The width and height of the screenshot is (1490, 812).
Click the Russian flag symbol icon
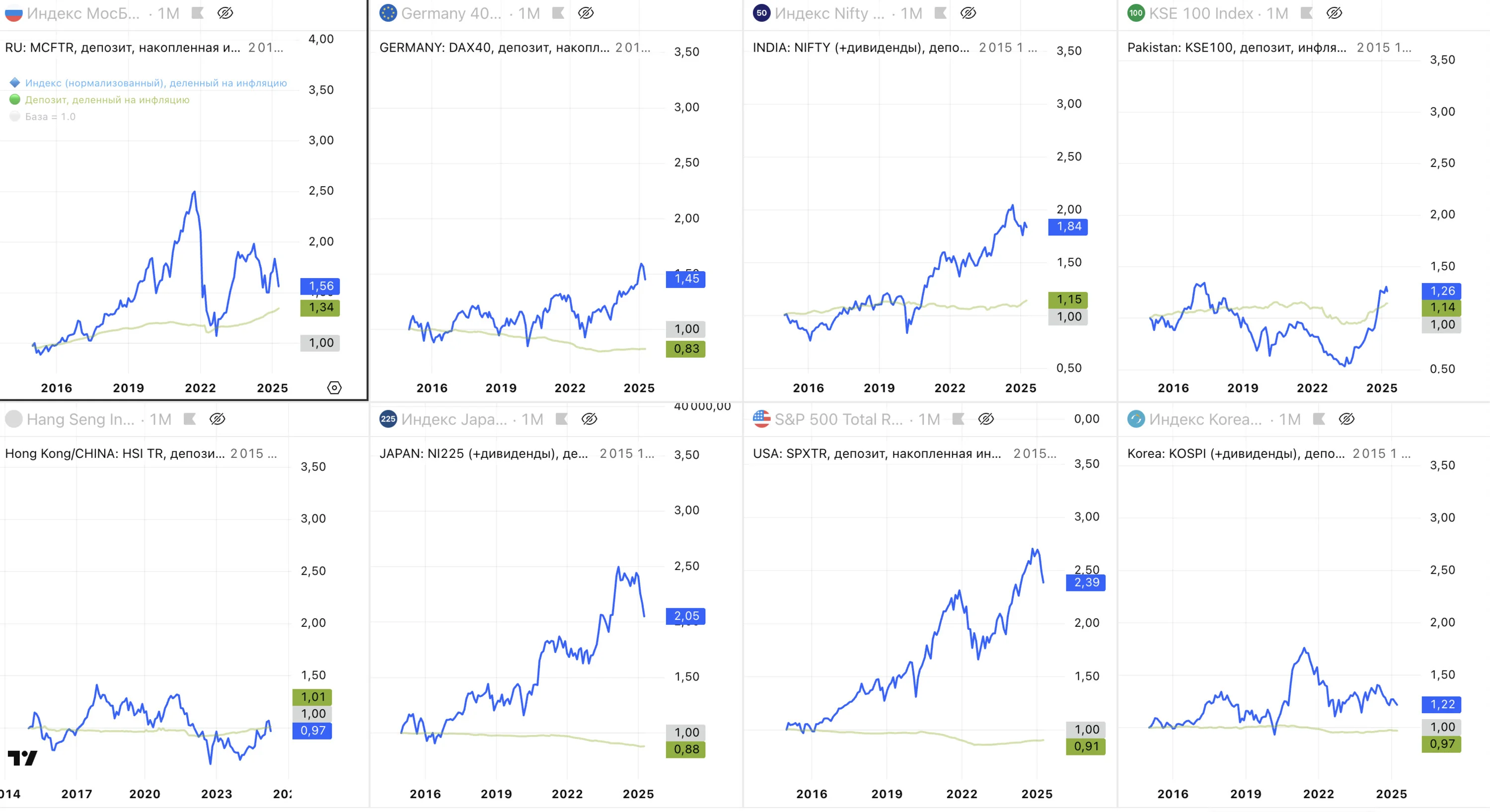pyautogui.click(x=13, y=13)
